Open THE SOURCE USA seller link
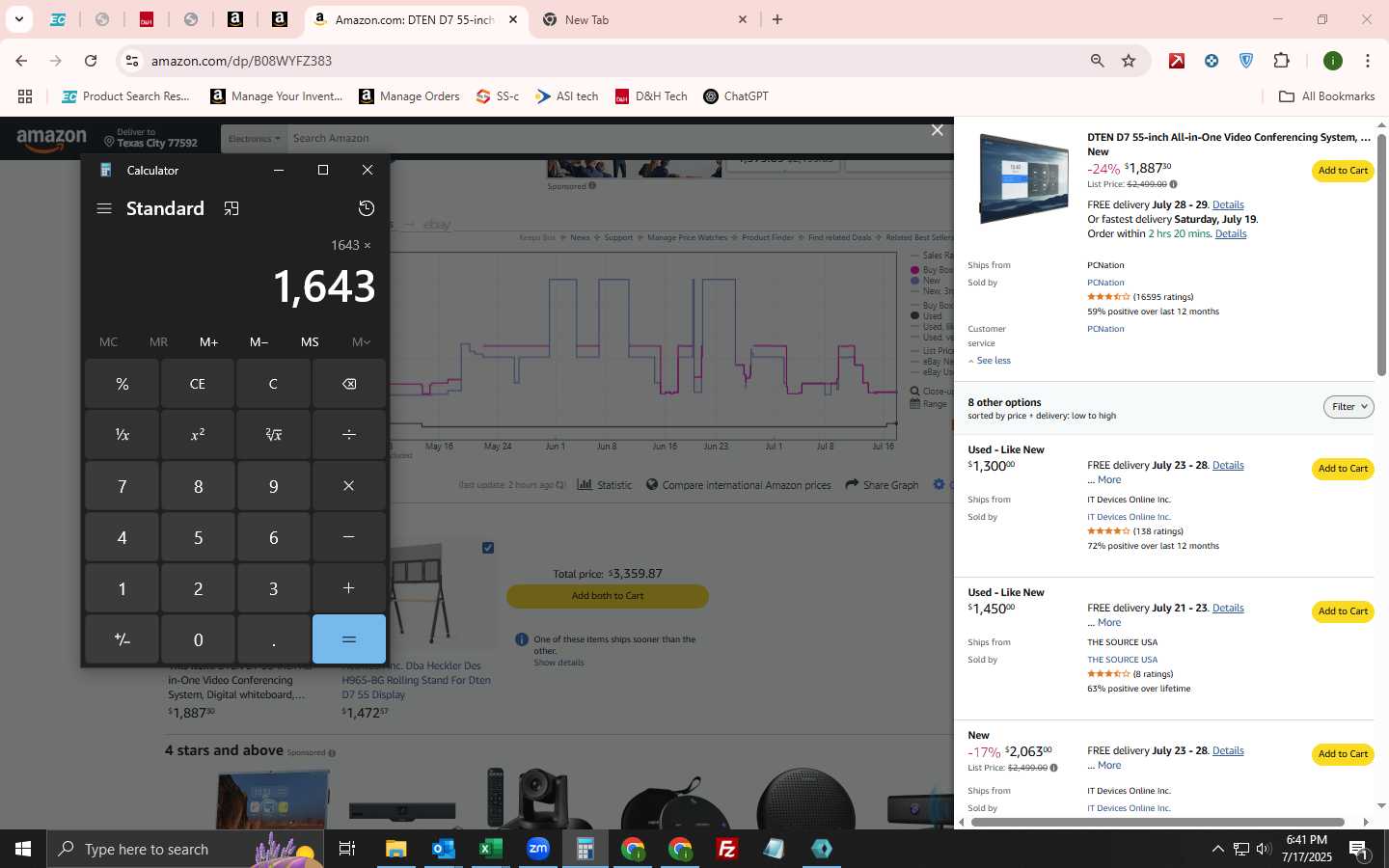 coord(1122,661)
